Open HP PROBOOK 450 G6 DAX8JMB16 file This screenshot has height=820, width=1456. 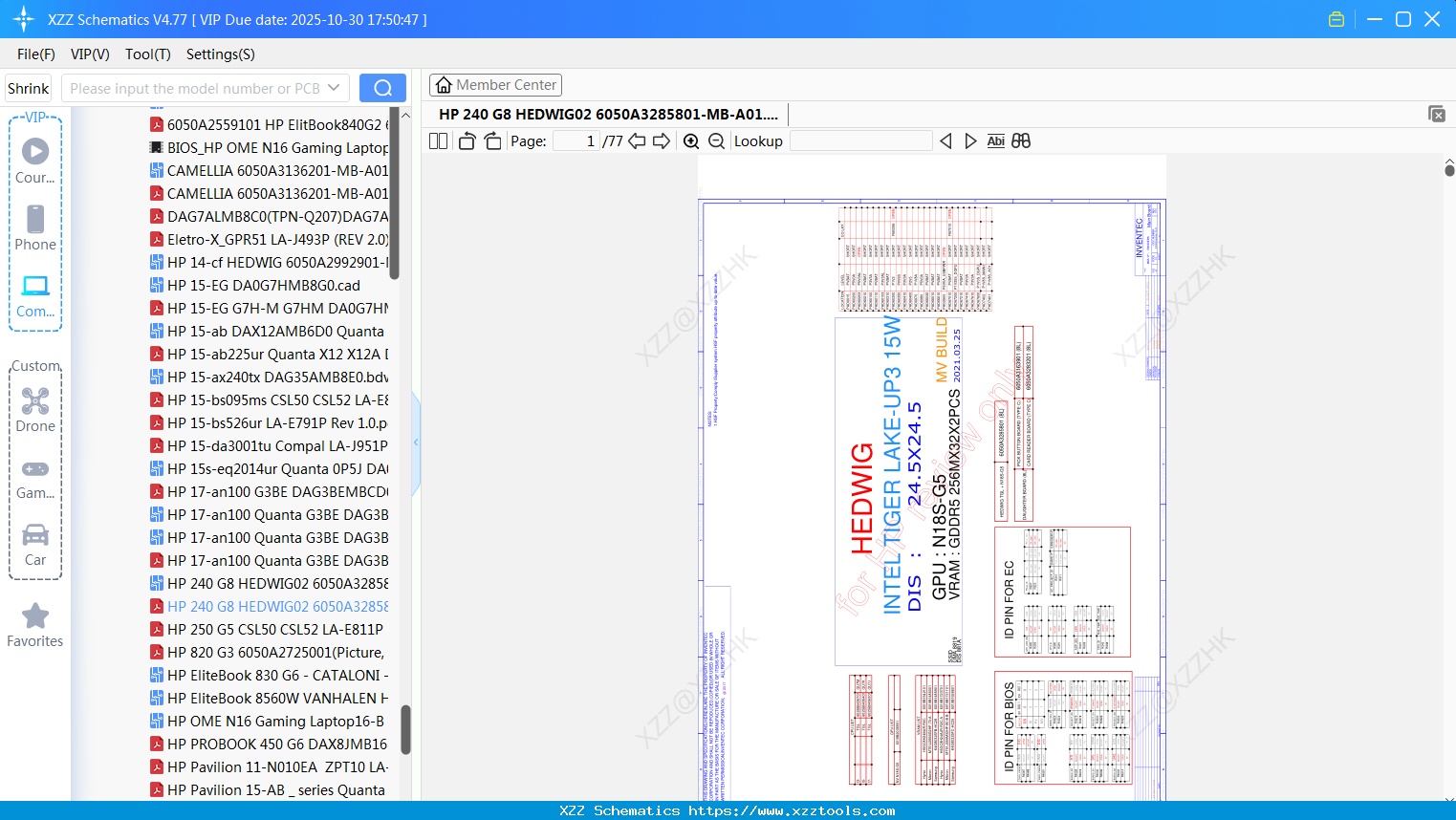click(269, 744)
